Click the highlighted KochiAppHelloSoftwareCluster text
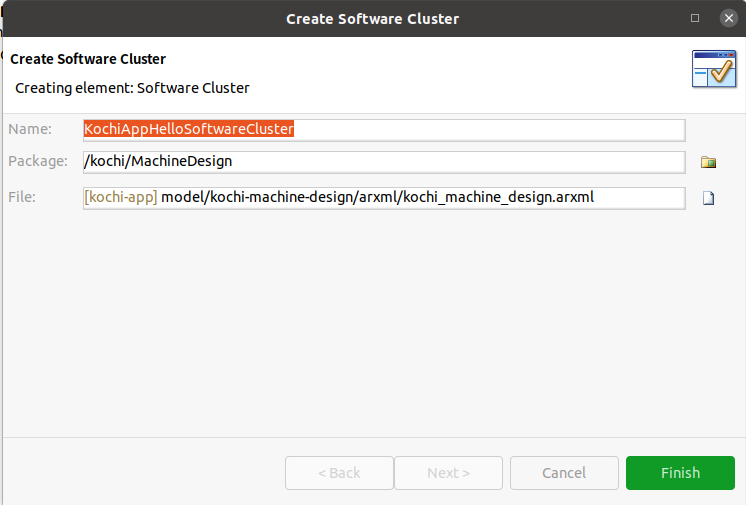The image size is (746, 505). pos(189,129)
